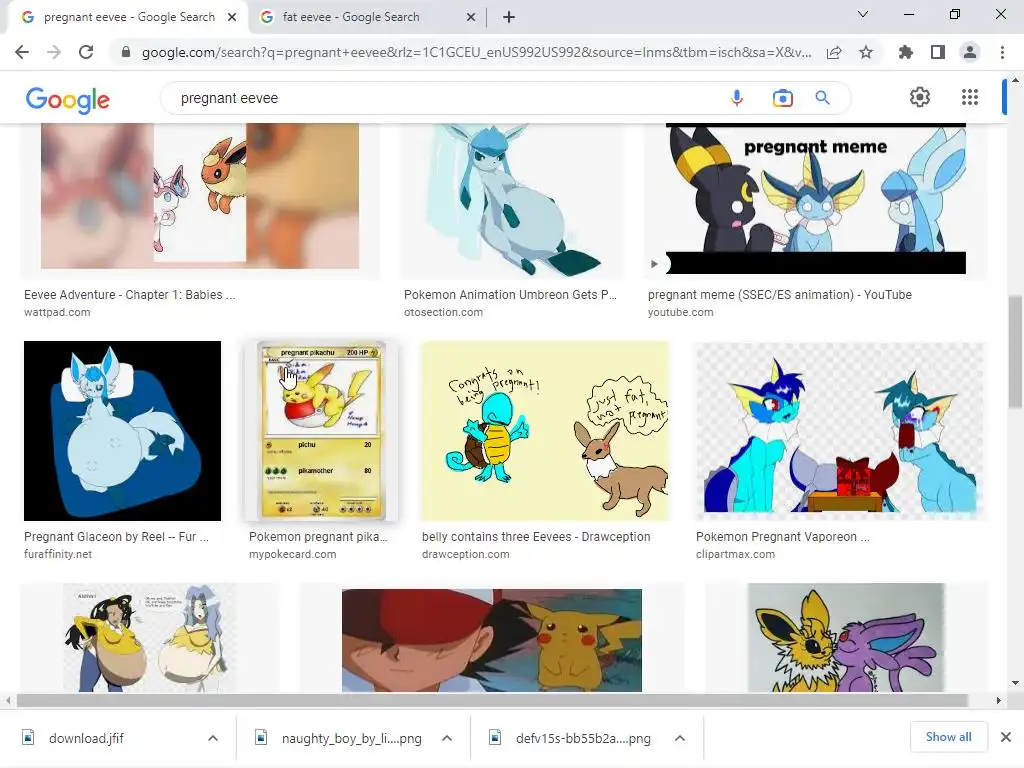
Task: Close the 'fat eevee' tab
Action: tap(471, 17)
